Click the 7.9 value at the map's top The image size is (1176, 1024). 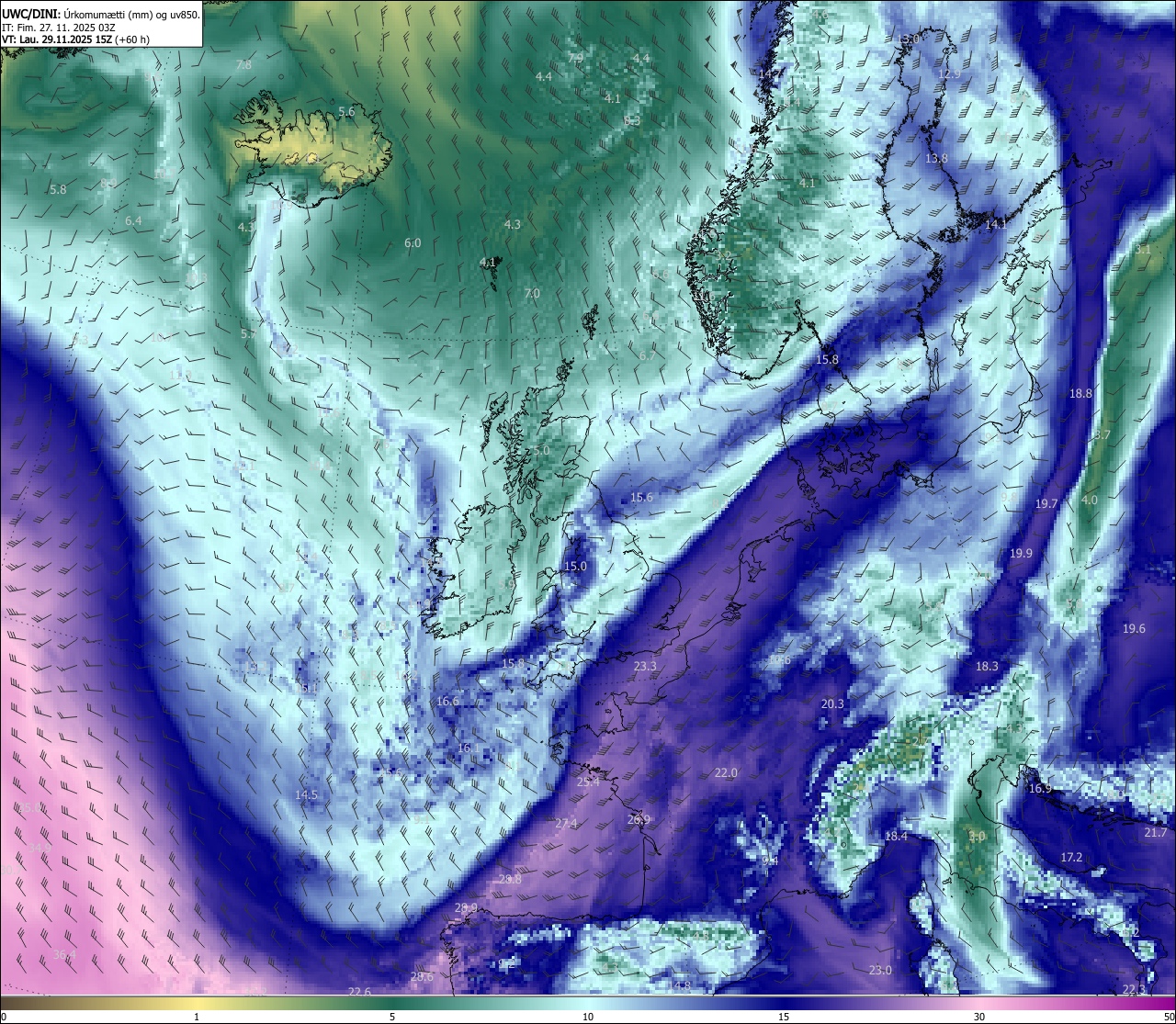(576, 58)
